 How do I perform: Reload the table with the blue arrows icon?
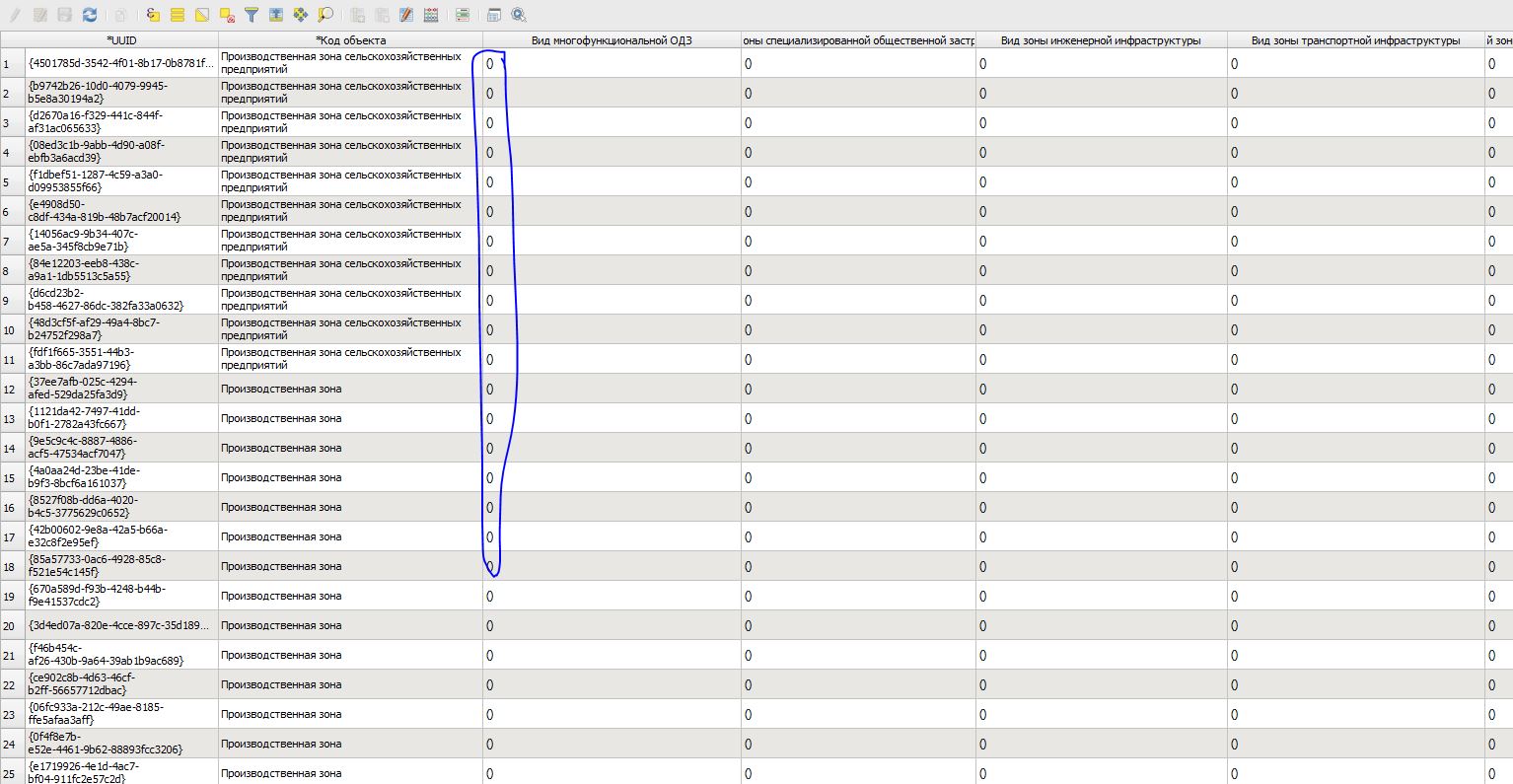click(90, 15)
